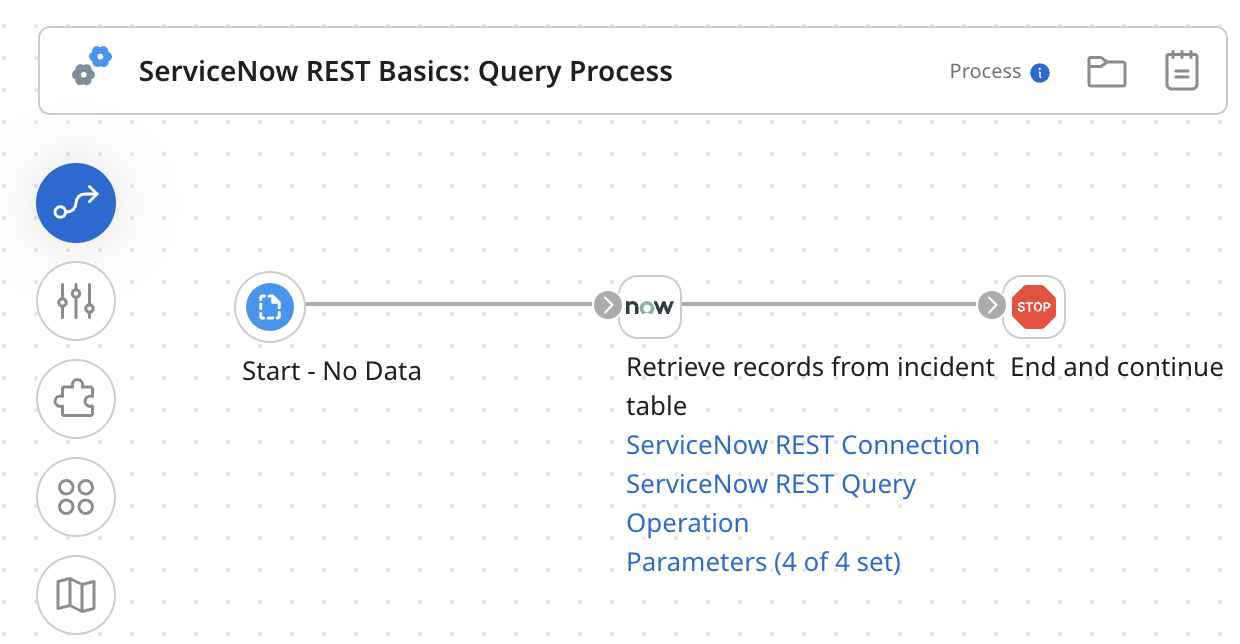Expand the input chevron on the End node
Viewport: 1240px width, 644px height.
click(x=990, y=307)
